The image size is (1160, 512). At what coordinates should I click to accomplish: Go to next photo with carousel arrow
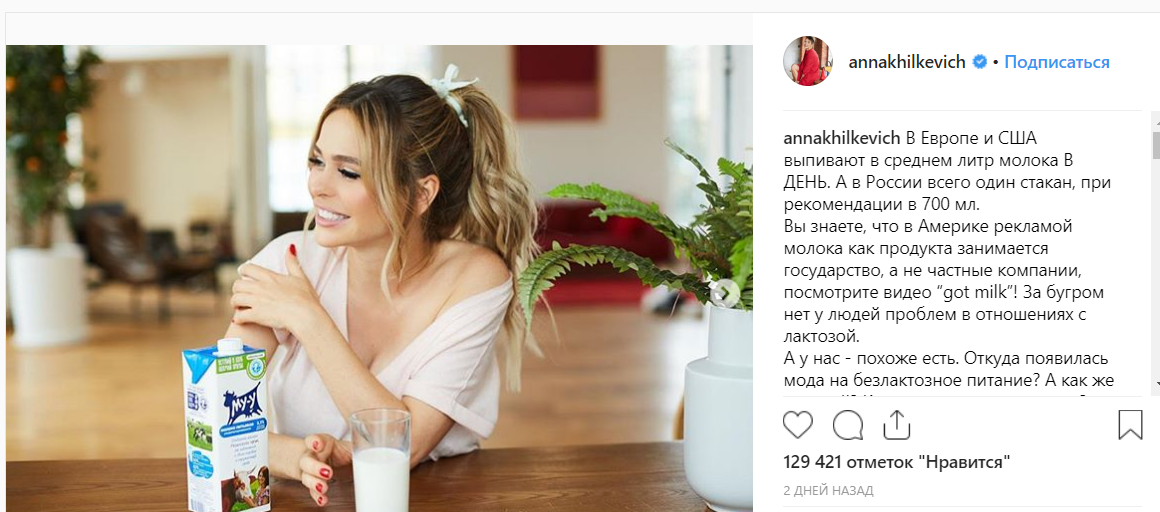pos(725,293)
